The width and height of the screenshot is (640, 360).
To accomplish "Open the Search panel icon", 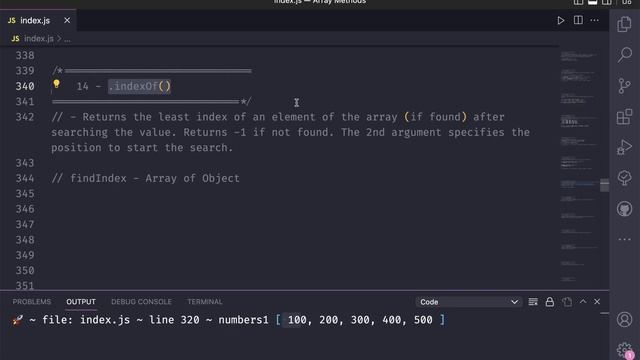I will (x=624, y=55).
